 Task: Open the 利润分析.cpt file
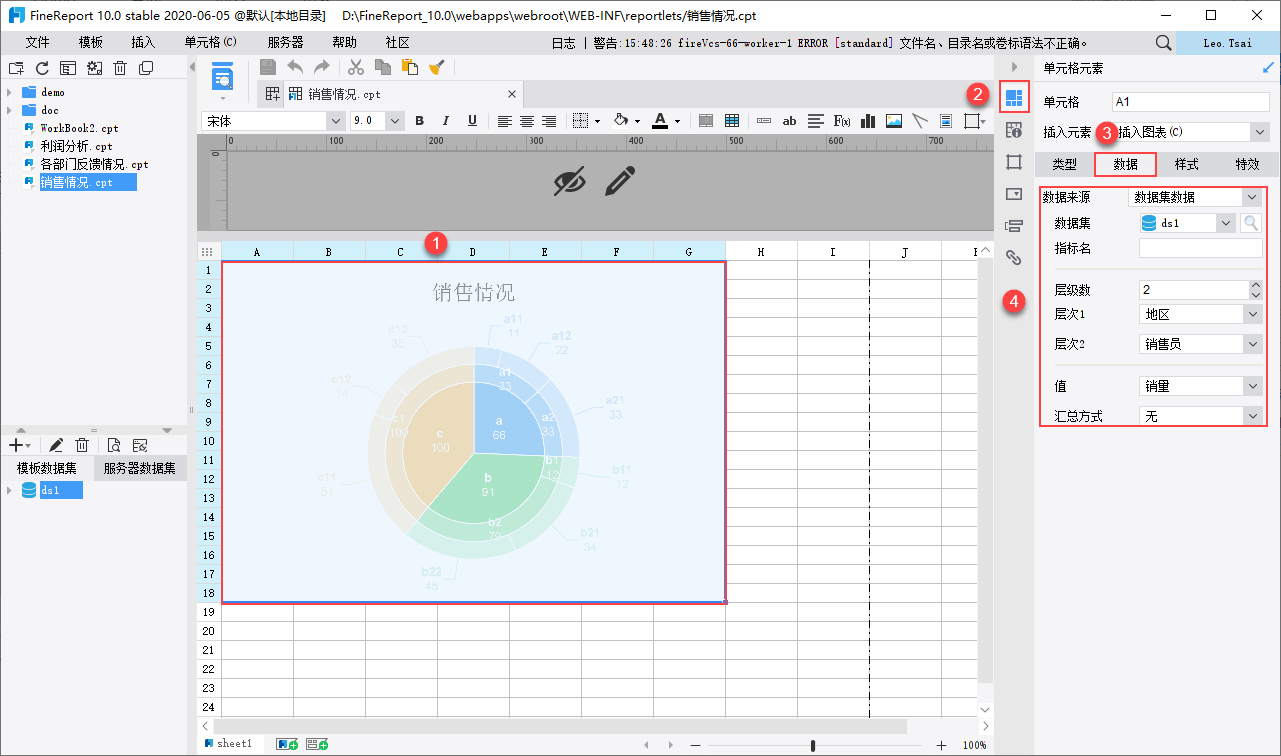pos(76,146)
